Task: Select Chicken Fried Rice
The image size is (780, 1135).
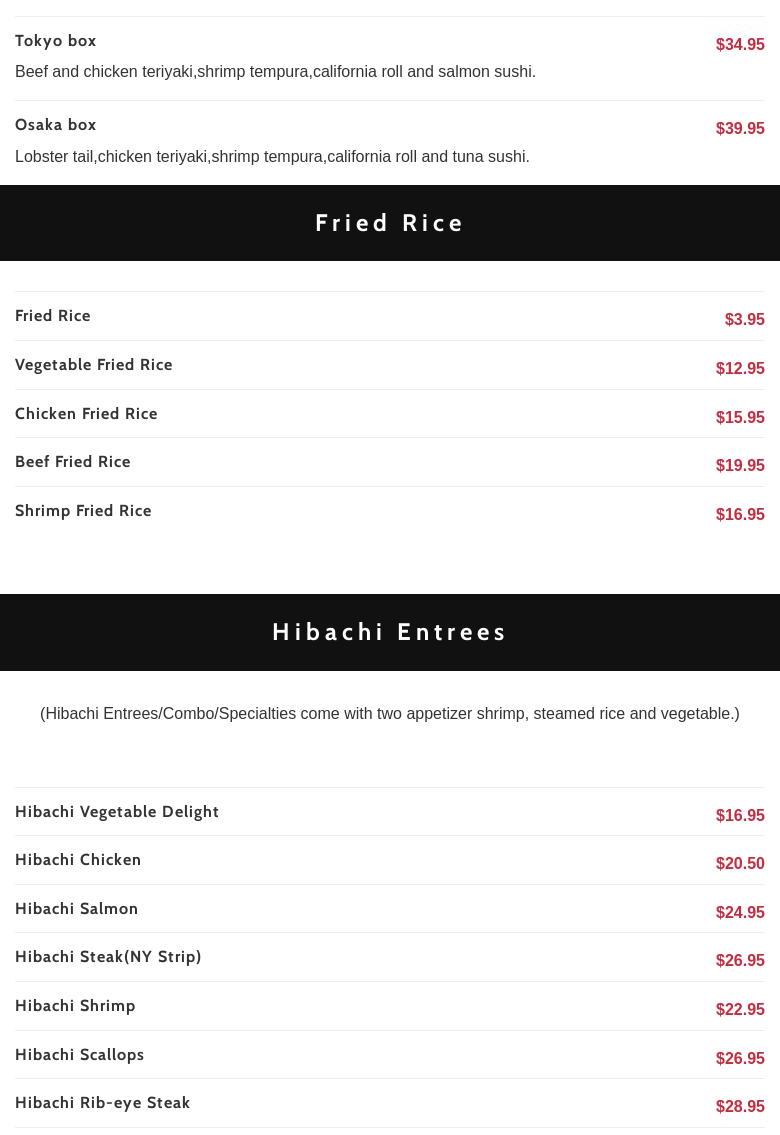Action: tap(87, 414)
